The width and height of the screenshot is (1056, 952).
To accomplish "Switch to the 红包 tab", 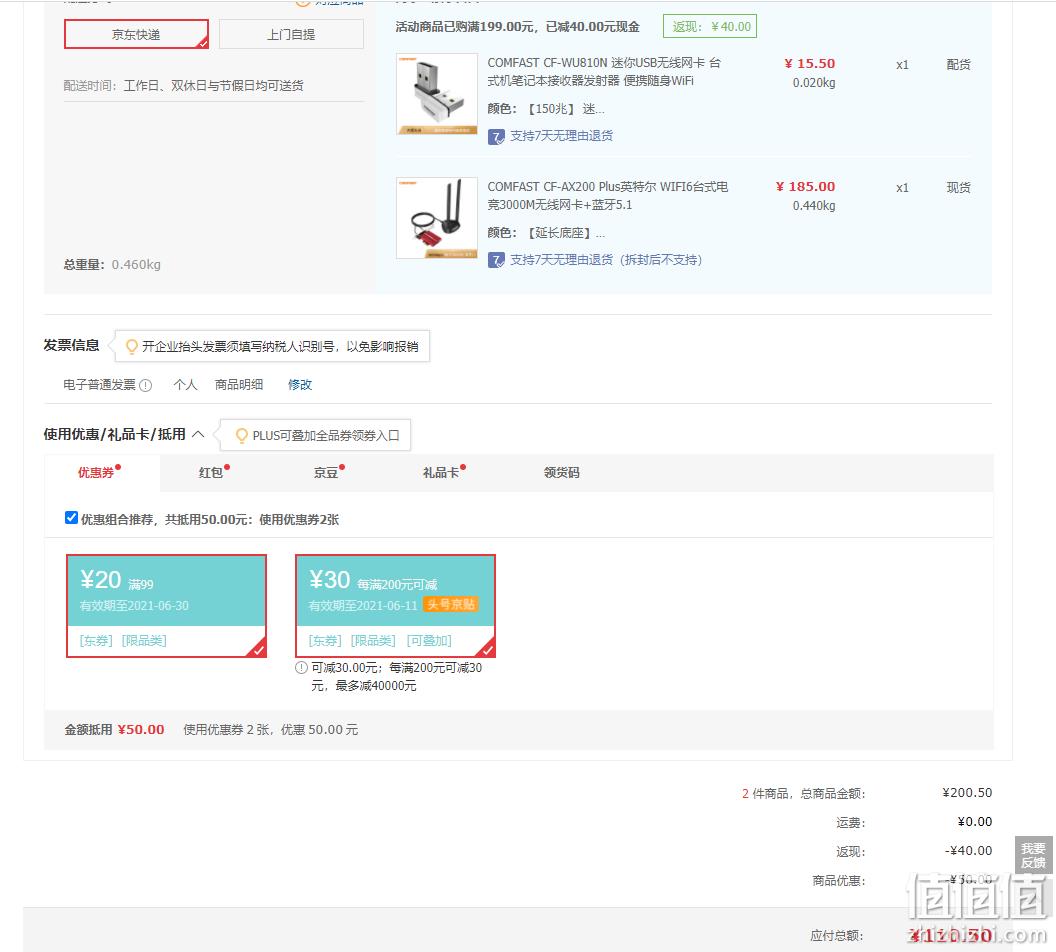I will coord(211,473).
